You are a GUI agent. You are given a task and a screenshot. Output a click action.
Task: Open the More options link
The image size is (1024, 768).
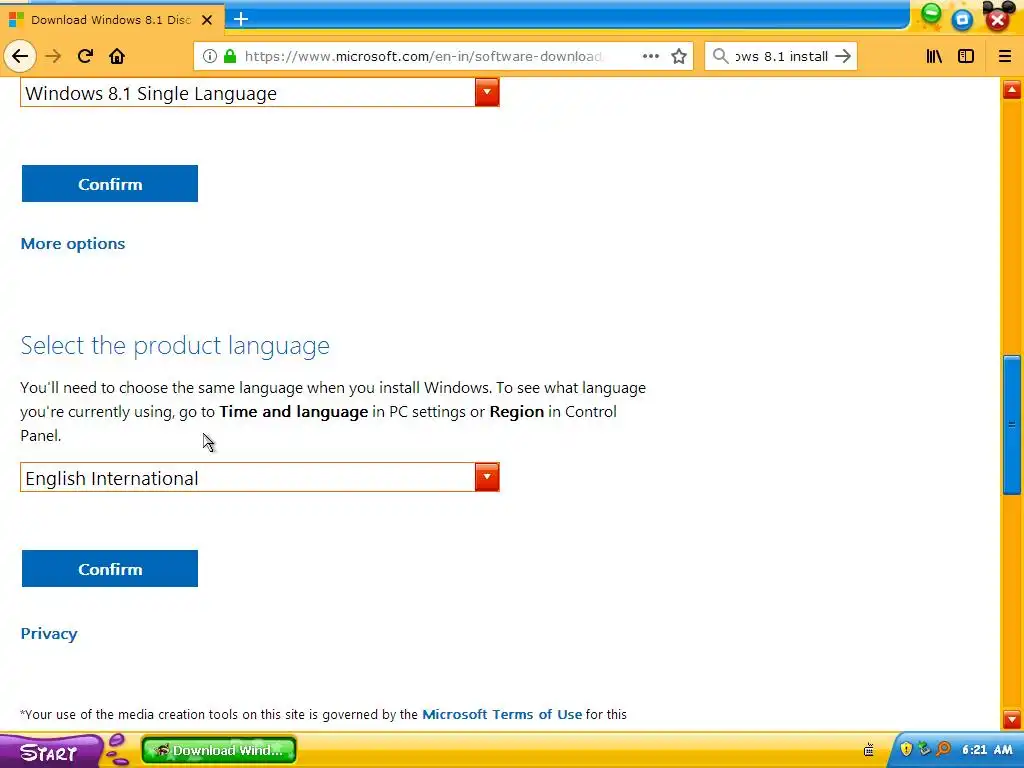[72, 244]
